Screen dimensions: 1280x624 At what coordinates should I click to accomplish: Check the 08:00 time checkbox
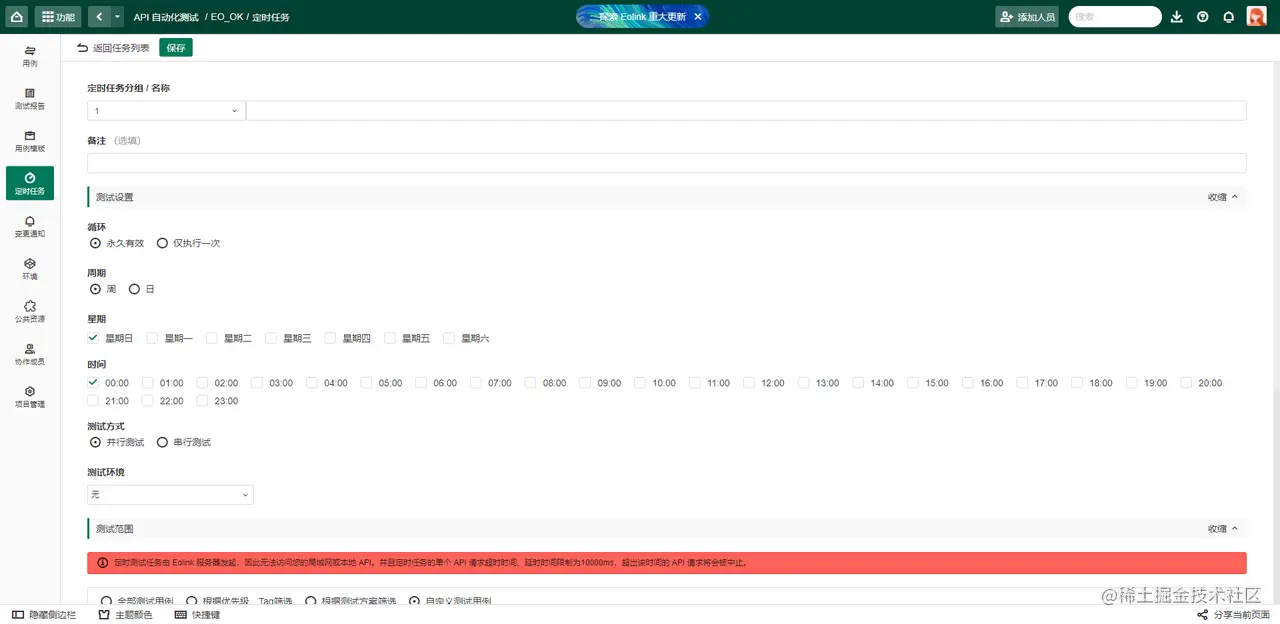pyautogui.click(x=530, y=382)
